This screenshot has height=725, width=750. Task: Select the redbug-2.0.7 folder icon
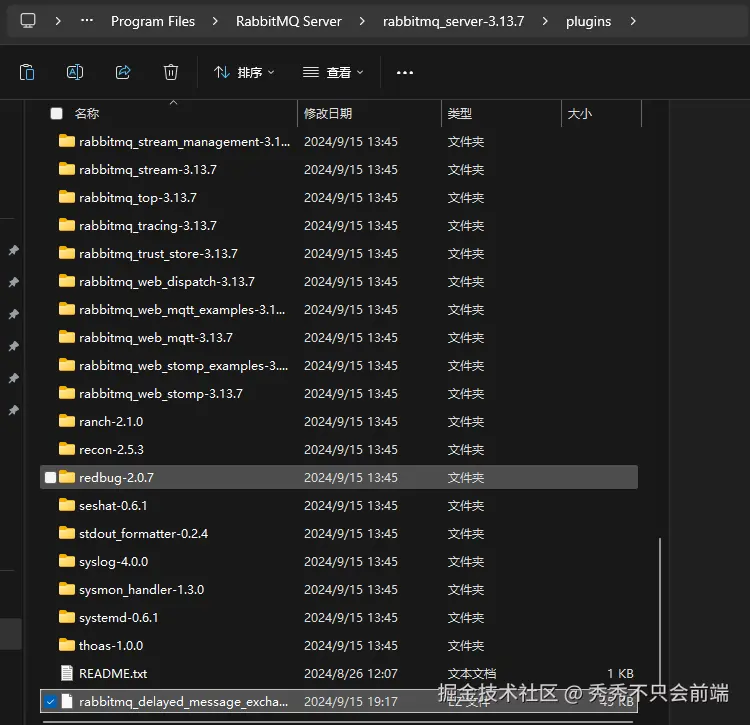coord(66,477)
